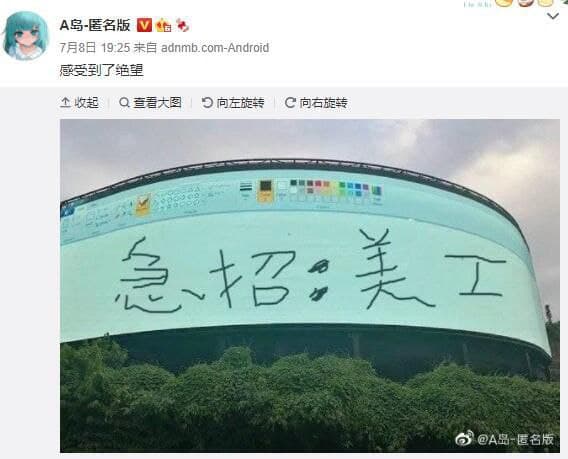Open the A岛-匿名版 profile name

(x=95, y=25)
